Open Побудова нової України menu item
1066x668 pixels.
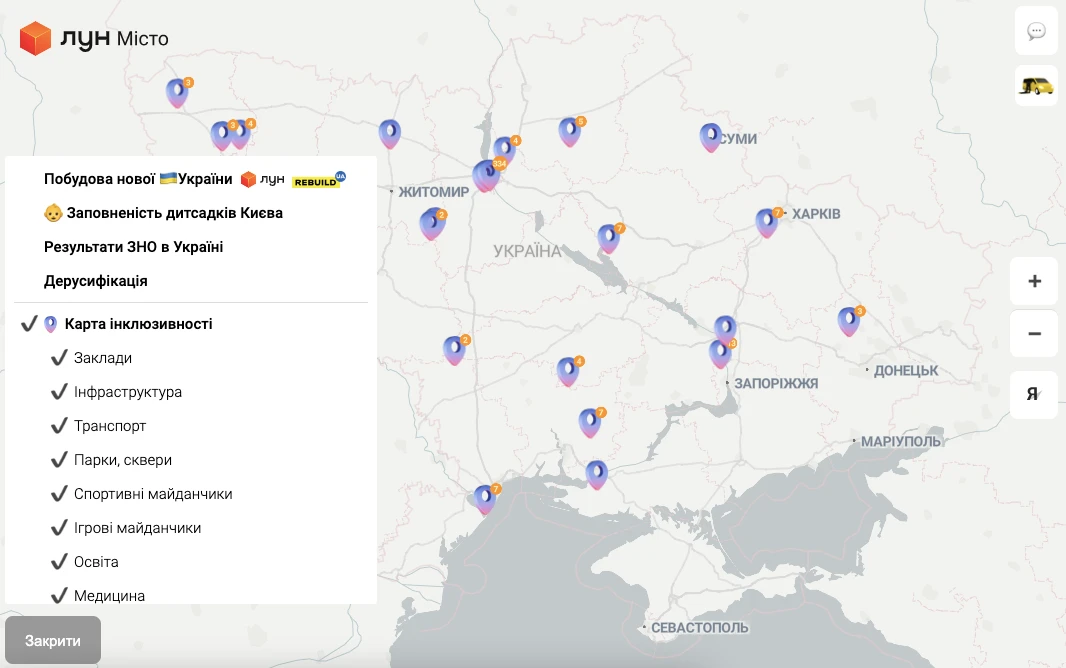(138, 179)
